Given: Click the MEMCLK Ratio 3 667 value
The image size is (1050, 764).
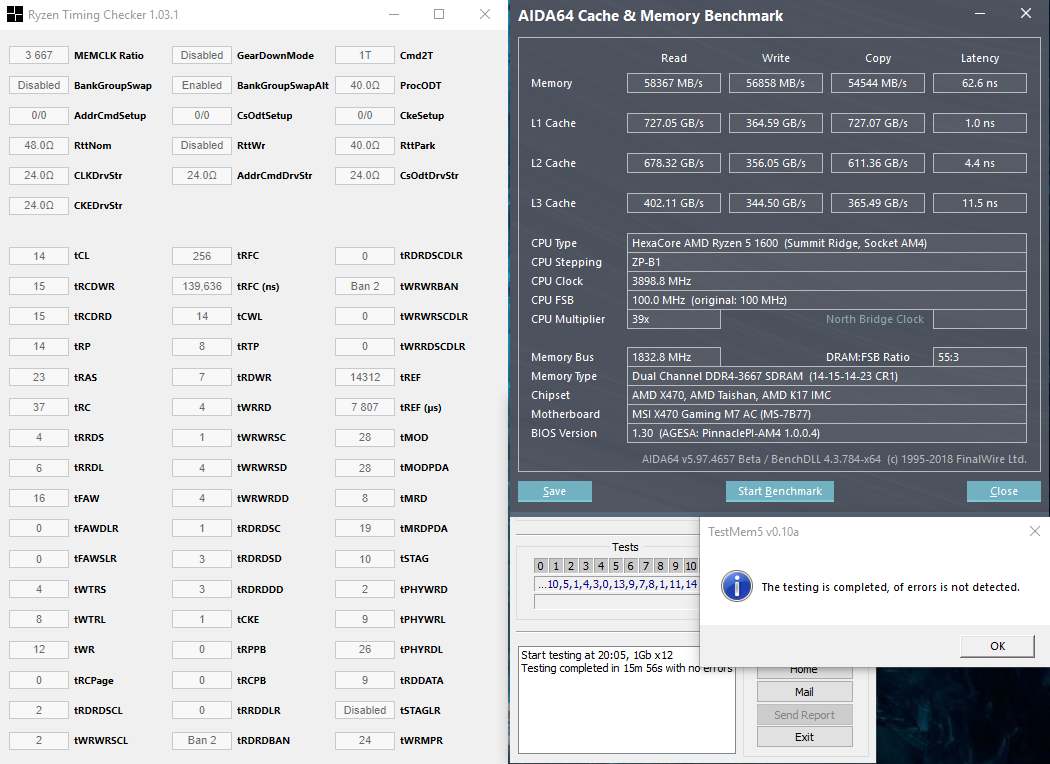Looking at the screenshot, I should [x=39, y=55].
